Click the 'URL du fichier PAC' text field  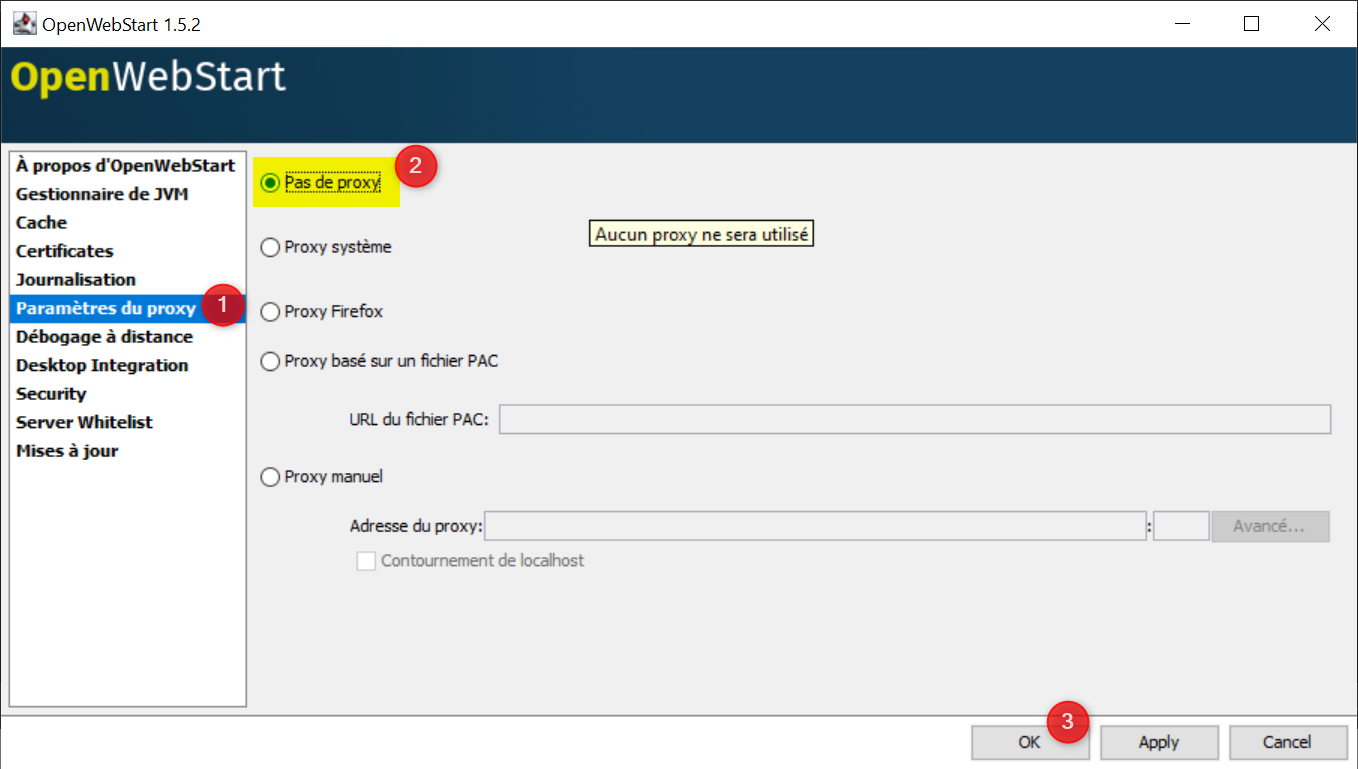(914, 420)
